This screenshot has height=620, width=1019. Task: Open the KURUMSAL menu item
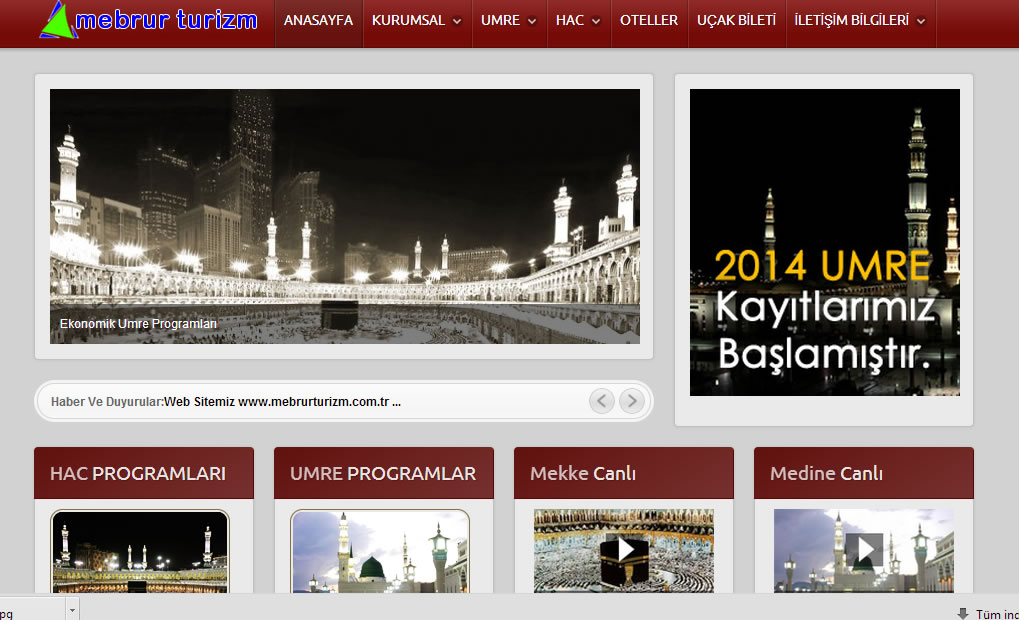point(408,20)
